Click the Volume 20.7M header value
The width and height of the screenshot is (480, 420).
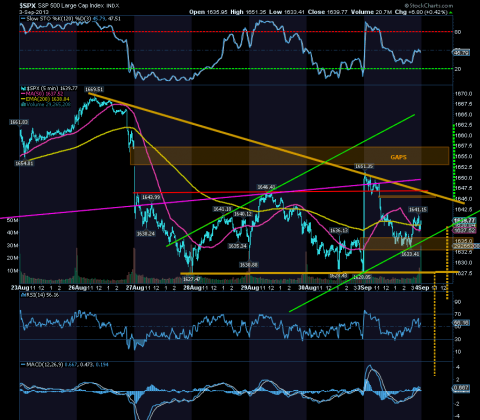point(371,12)
